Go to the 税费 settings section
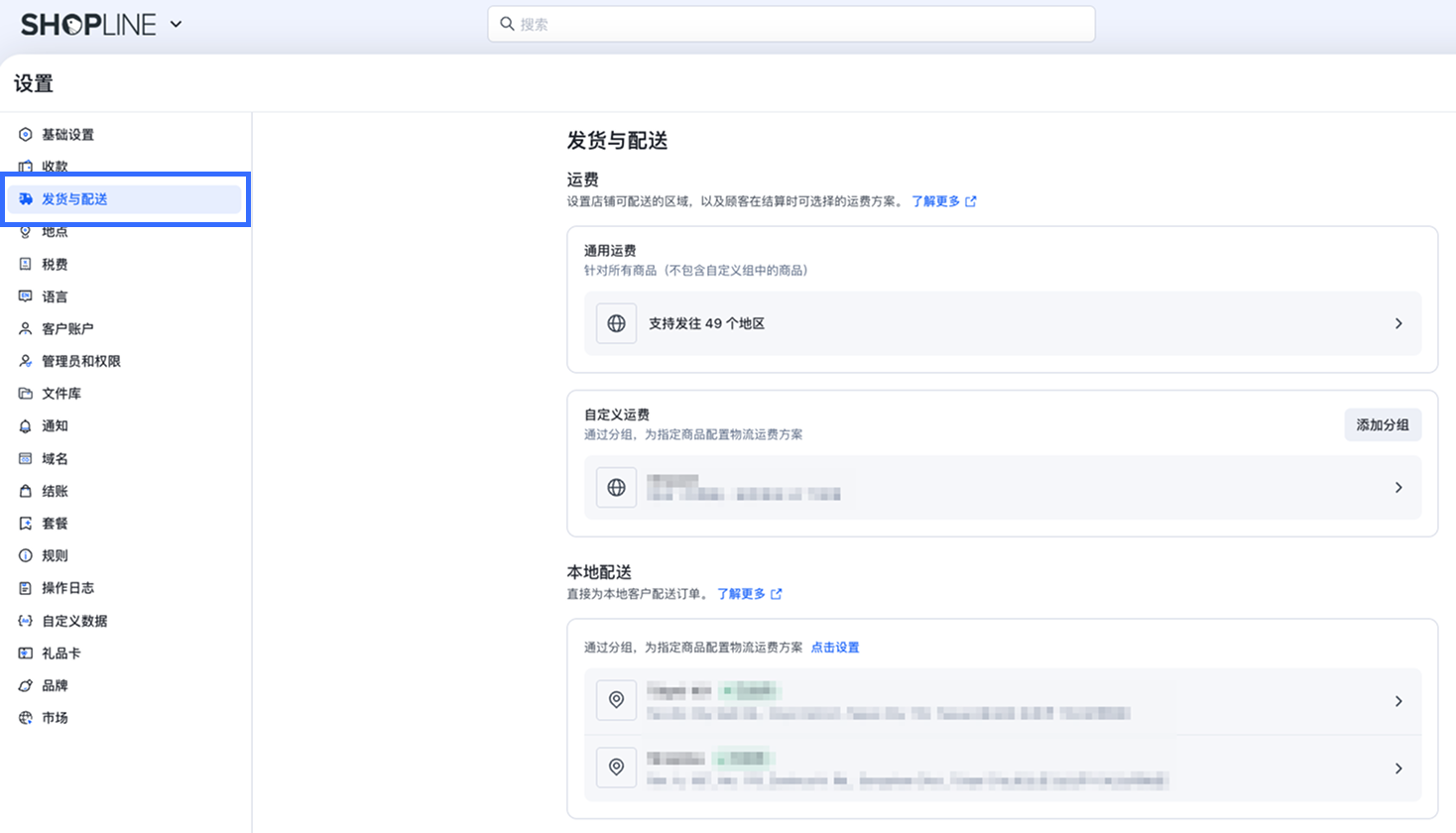This screenshot has height=833, width=1456. [55, 265]
